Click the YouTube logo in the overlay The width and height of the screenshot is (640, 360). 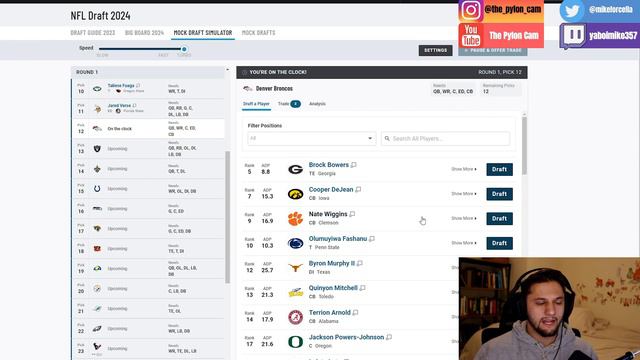coord(471,36)
